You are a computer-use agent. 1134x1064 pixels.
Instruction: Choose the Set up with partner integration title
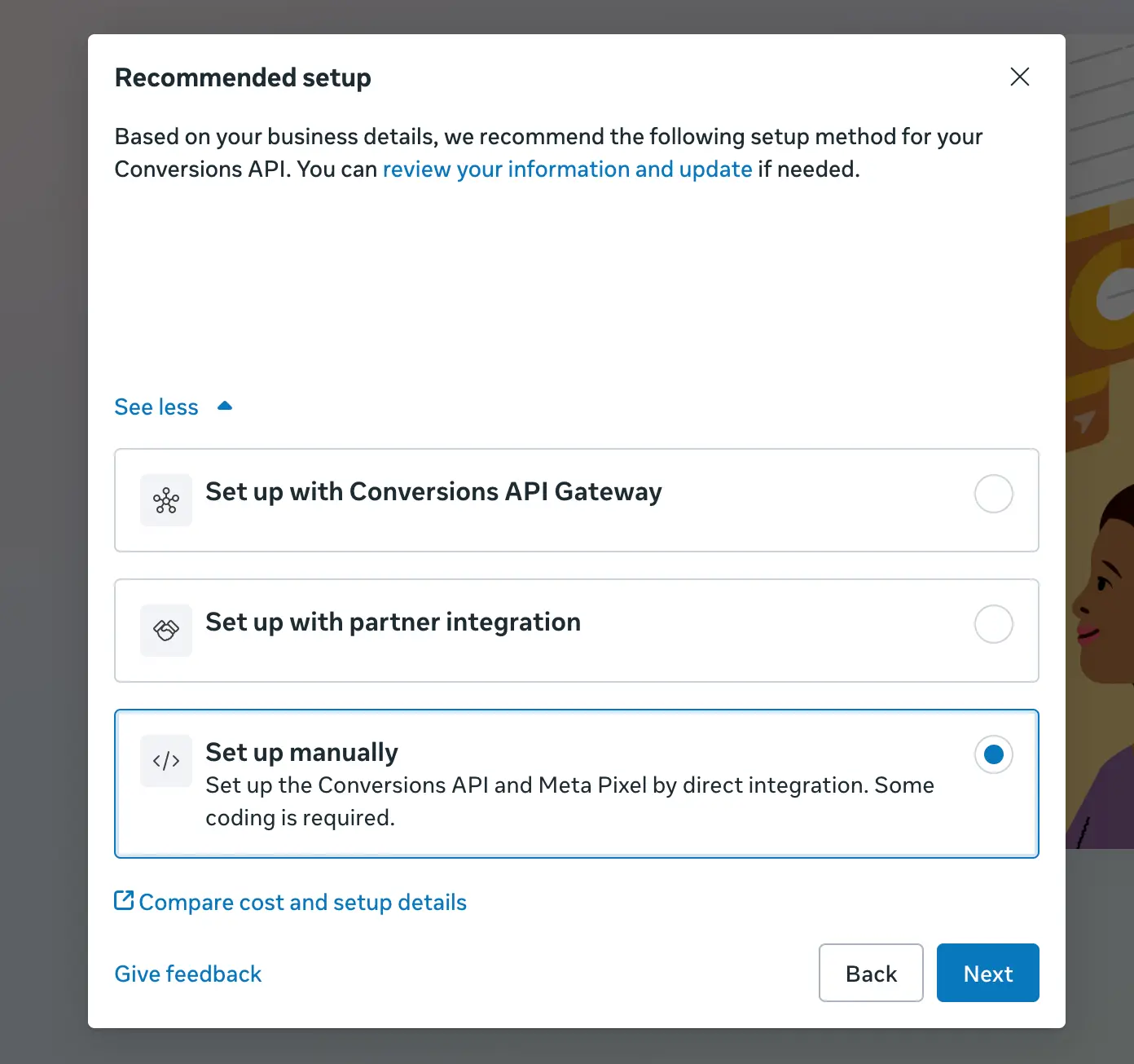[x=393, y=622]
